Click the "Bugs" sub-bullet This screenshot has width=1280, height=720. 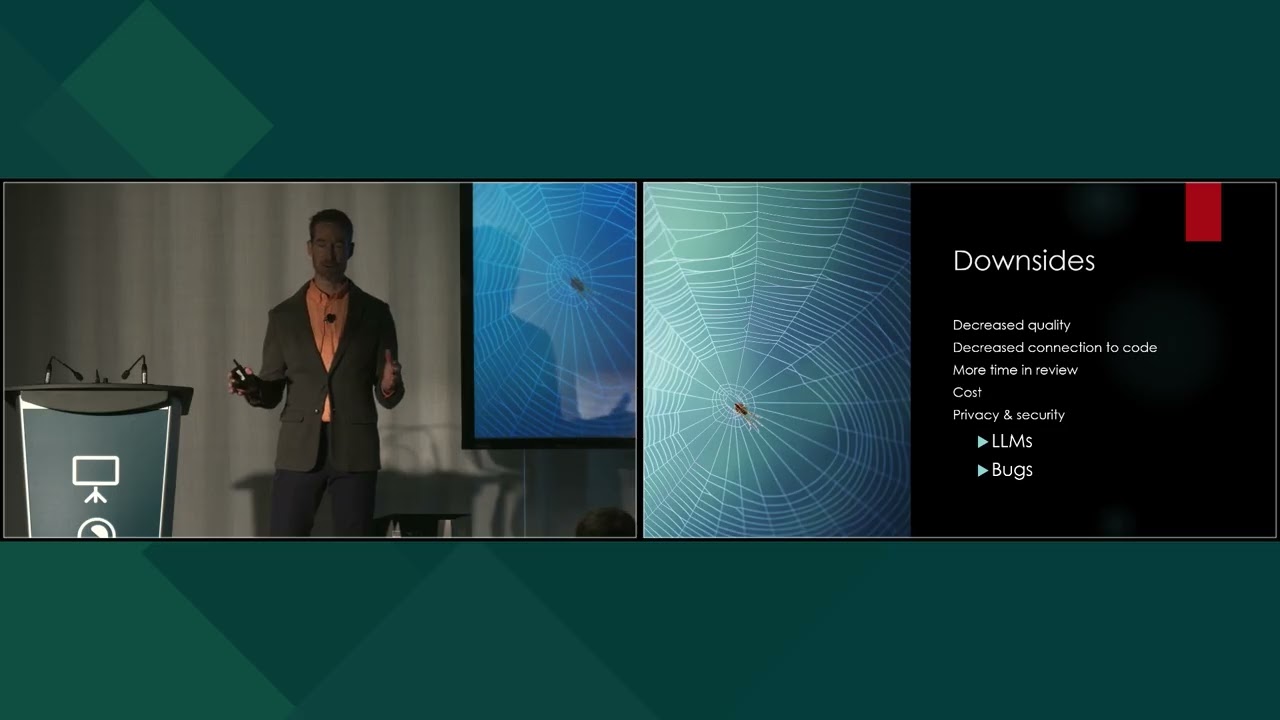[1012, 470]
